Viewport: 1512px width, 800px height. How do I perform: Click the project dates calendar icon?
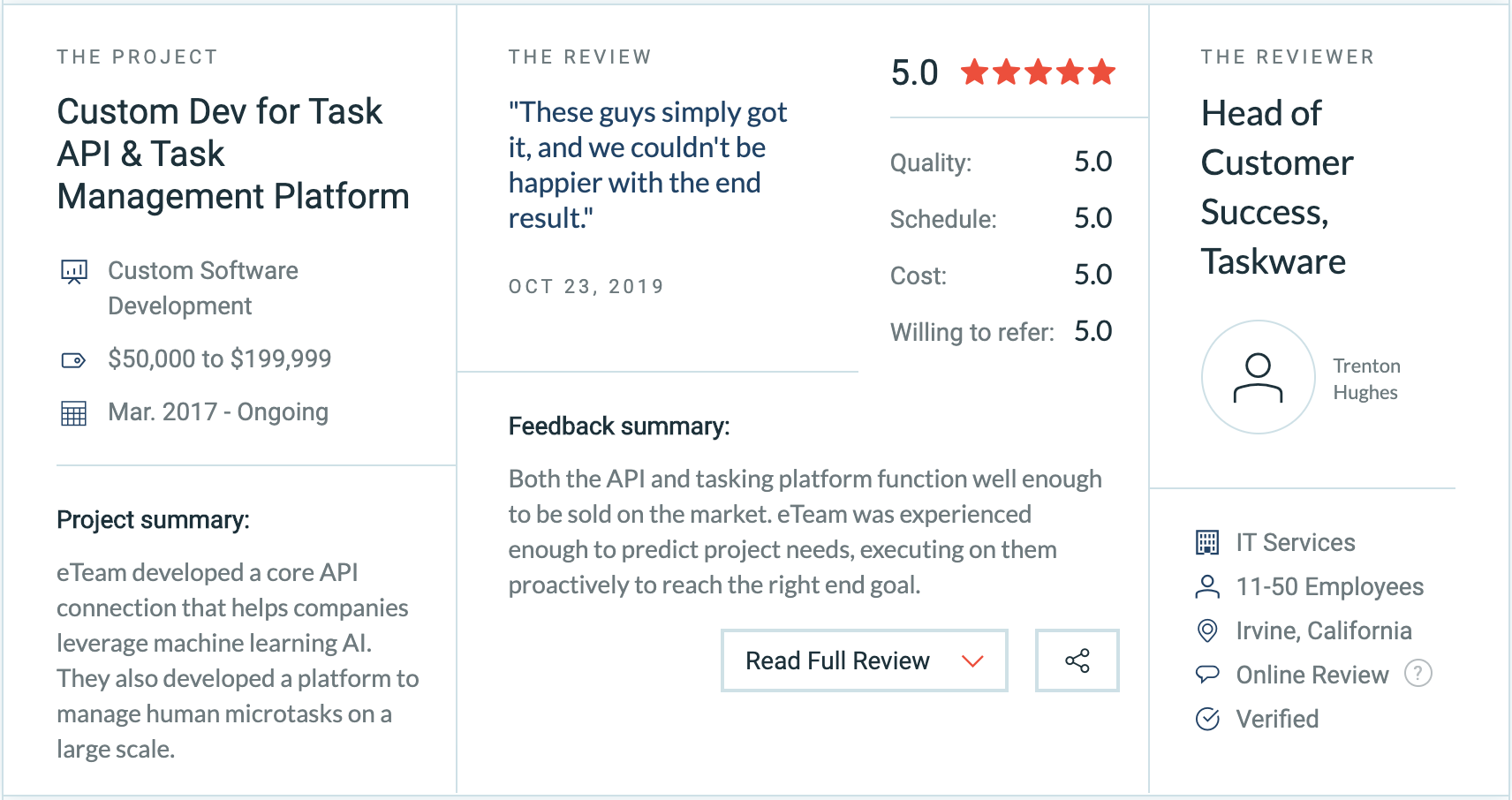pyautogui.click(x=74, y=412)
